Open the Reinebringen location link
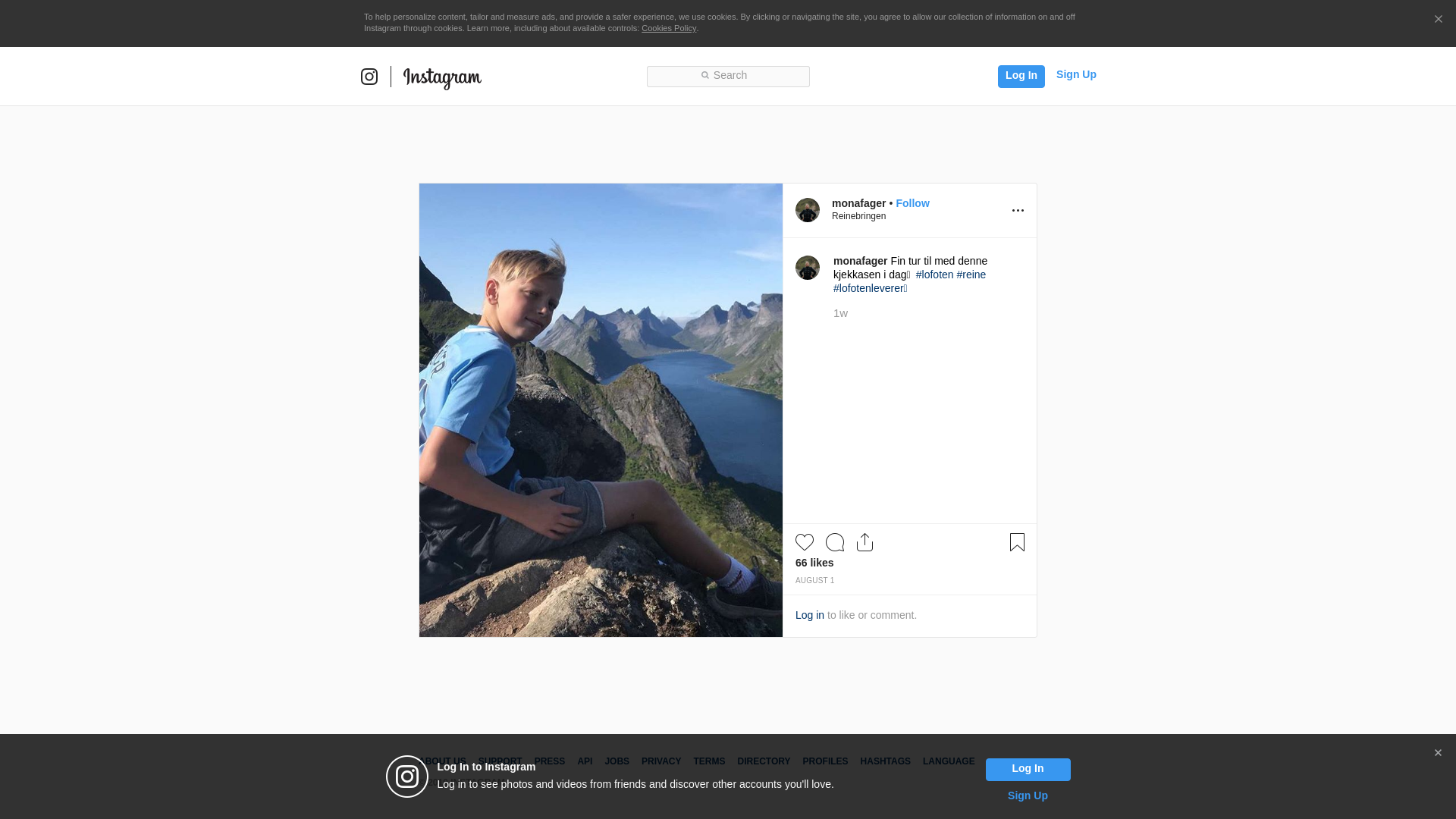 [858, 216]
